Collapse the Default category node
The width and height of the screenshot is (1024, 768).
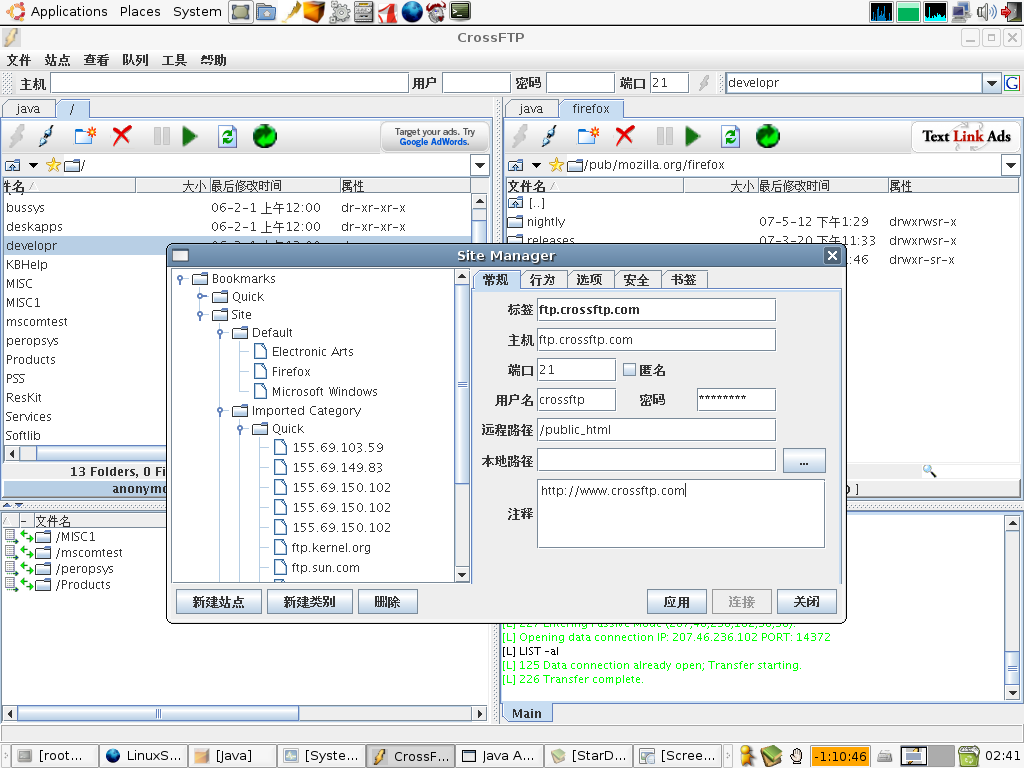coord(221,333)
